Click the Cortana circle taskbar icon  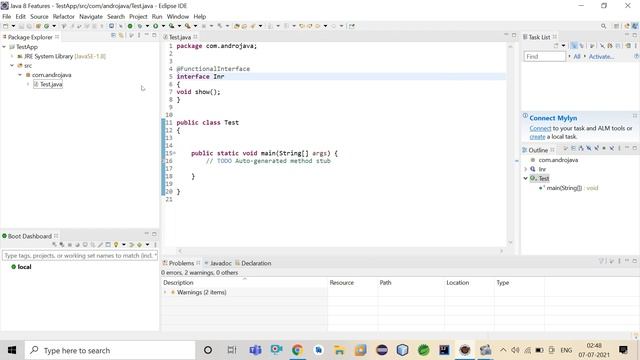208,350
